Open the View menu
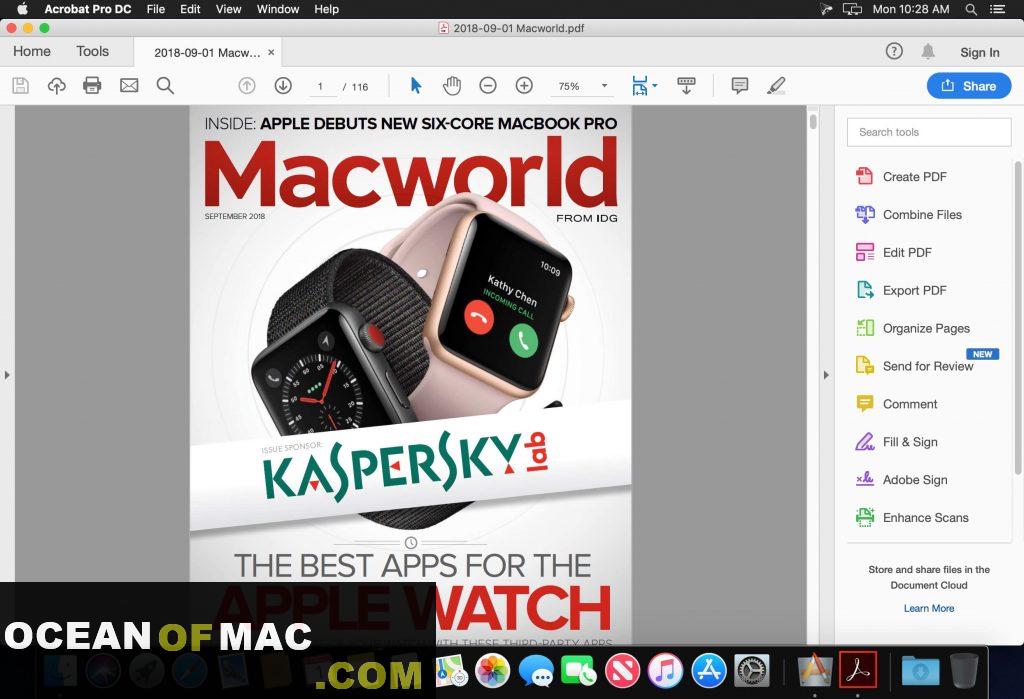1024x699 pixels. pos(229,9)
